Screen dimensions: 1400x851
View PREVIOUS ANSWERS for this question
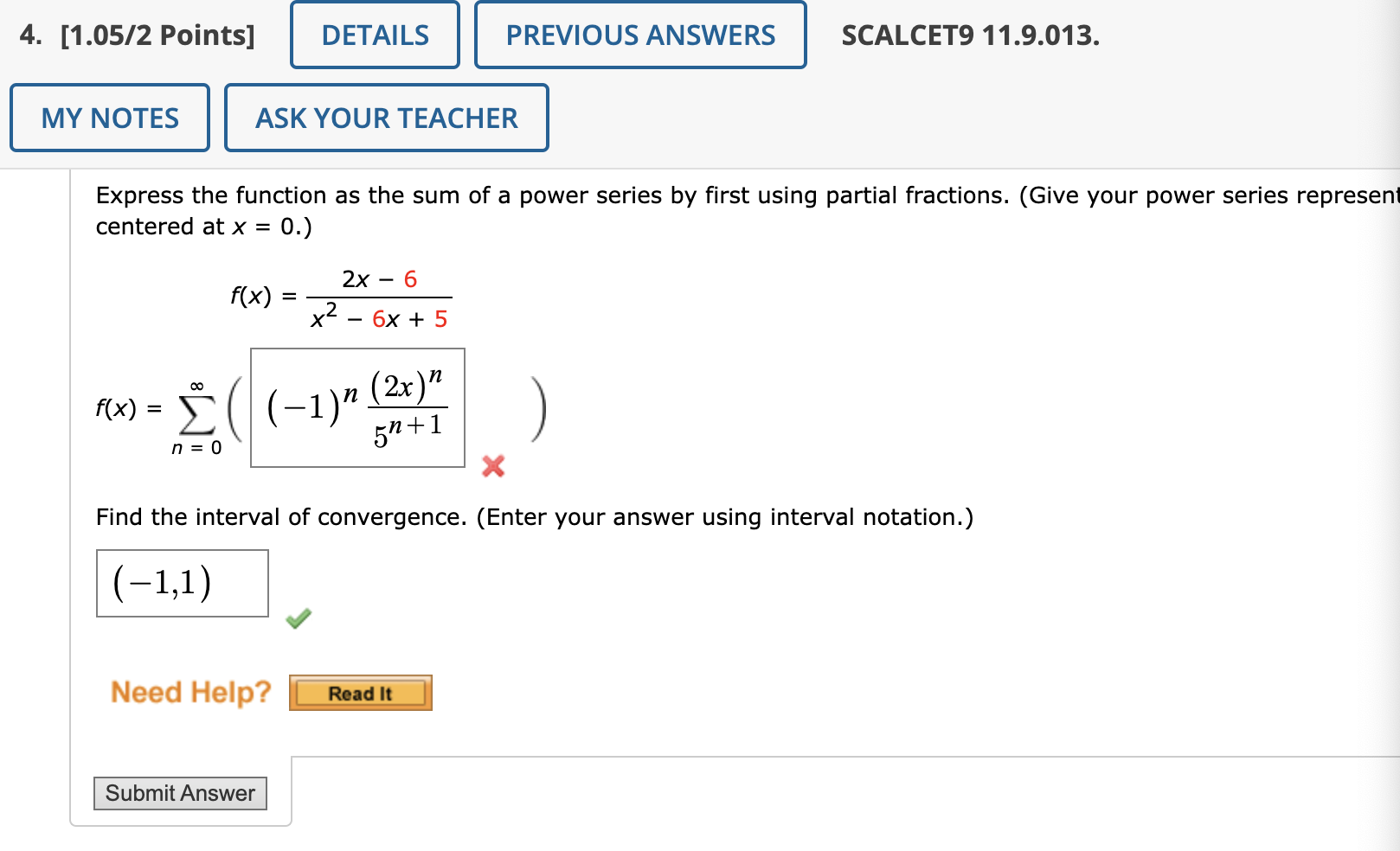click(640, 35)
